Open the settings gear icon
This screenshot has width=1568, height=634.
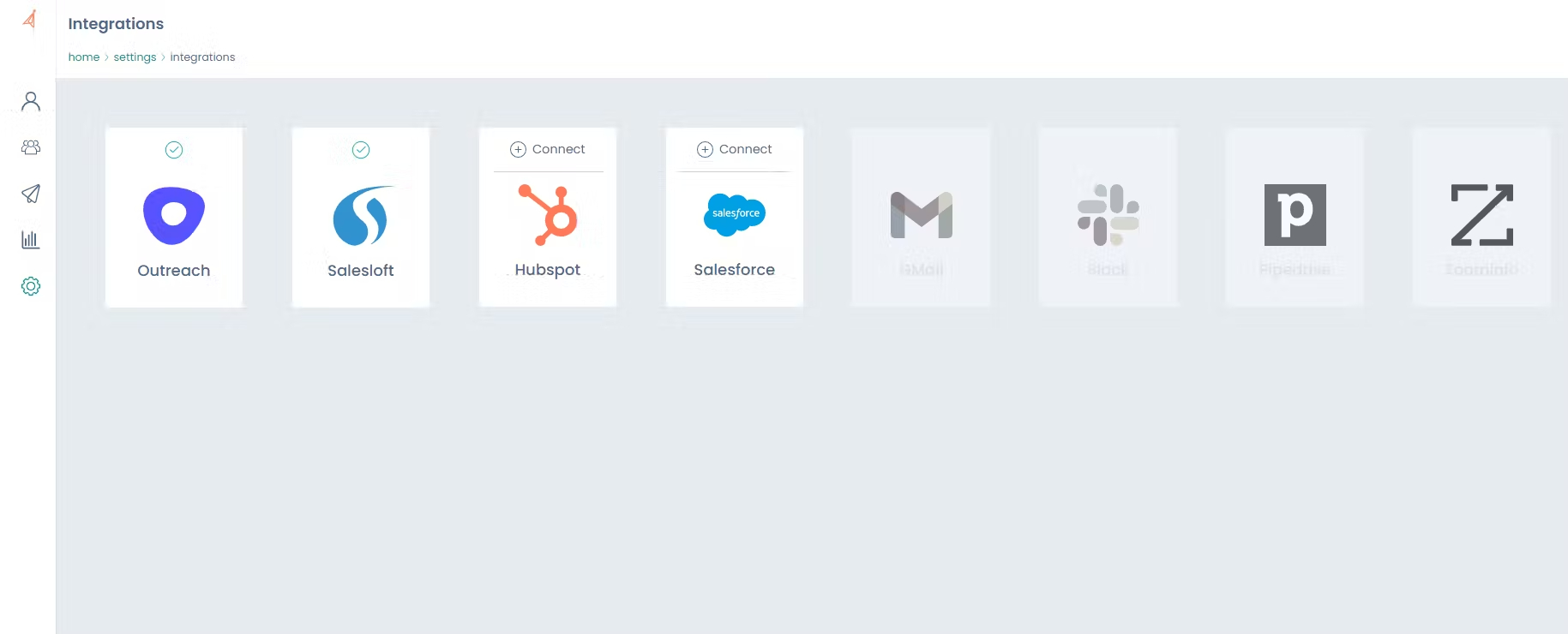(31, 286)
